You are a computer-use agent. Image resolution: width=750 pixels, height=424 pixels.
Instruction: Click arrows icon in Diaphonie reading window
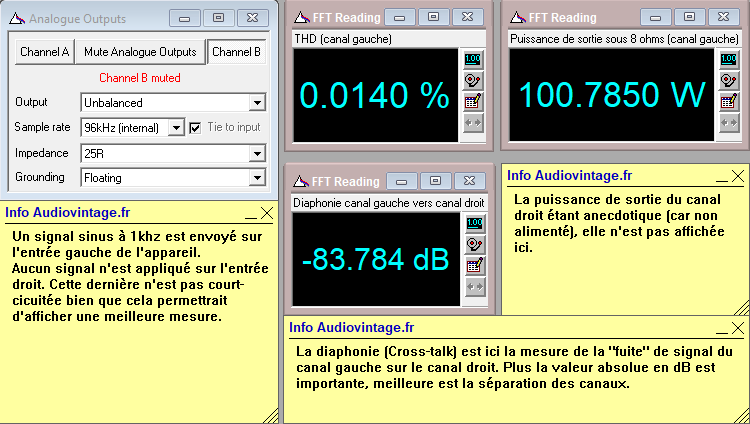tap(474, 287)
